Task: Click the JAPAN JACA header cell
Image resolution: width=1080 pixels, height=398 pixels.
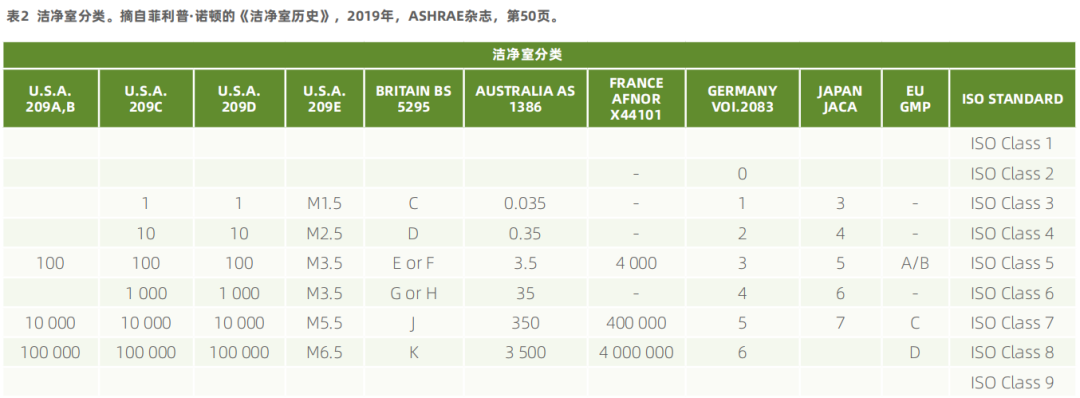Action: click(840, 98)
